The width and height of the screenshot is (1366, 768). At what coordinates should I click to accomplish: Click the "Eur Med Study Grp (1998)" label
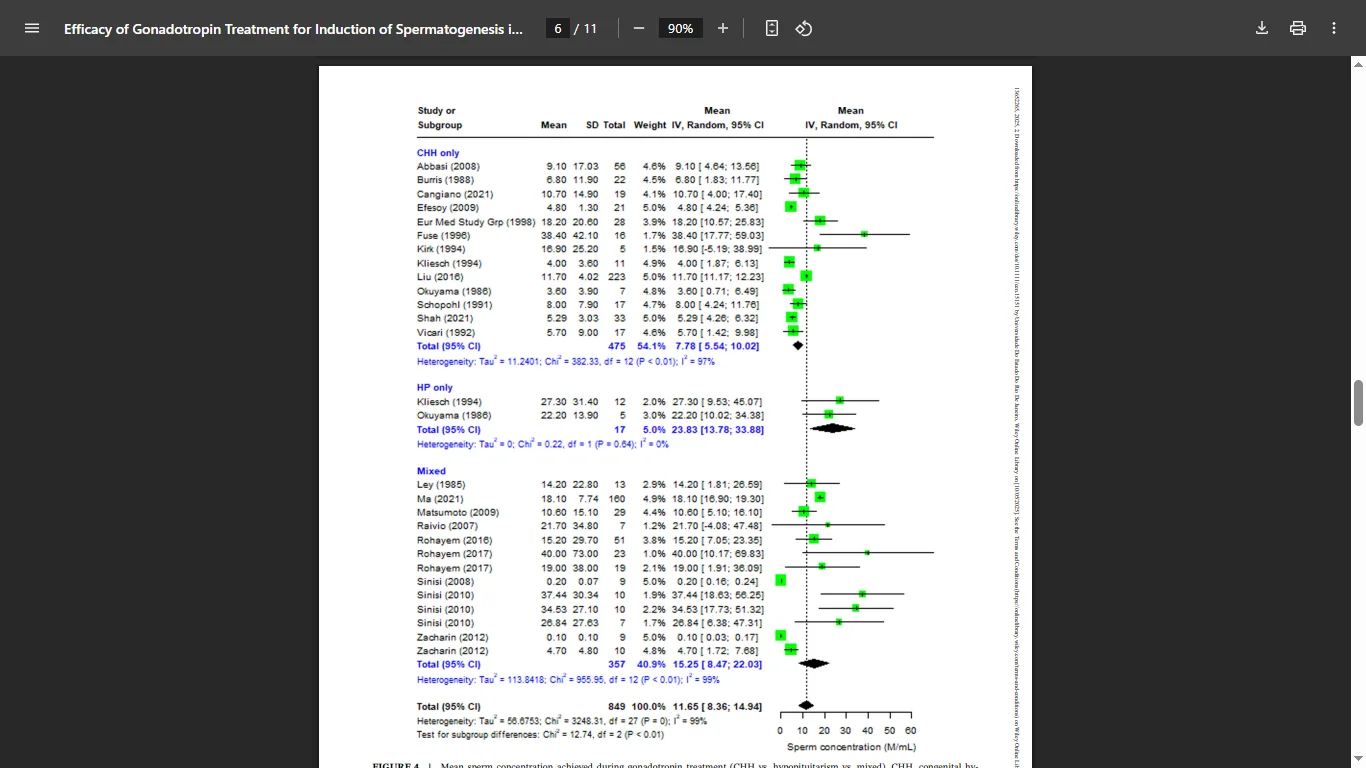point(476,221)
